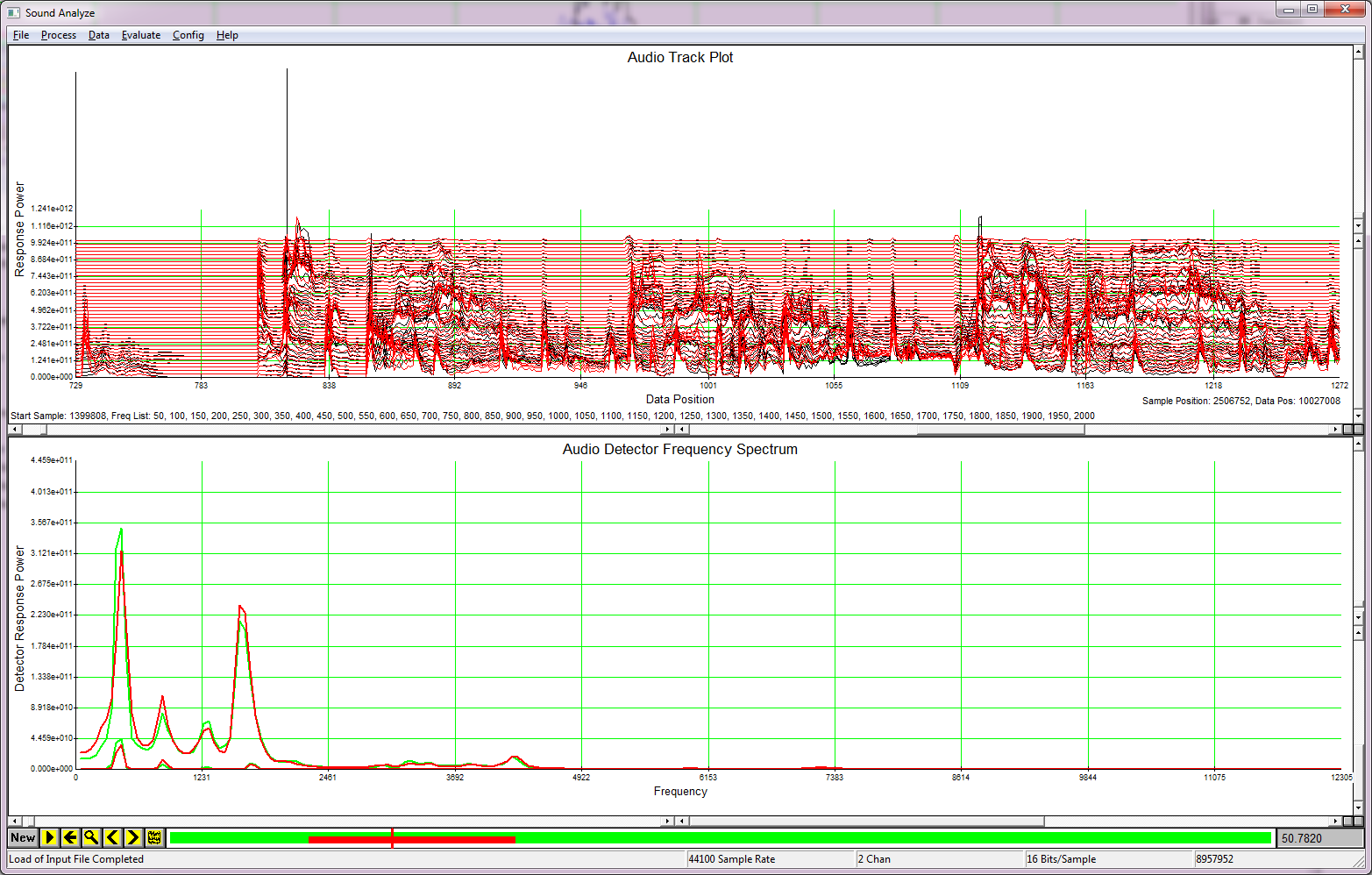
Task: Select the waveform display icon in toolbar
Action: (x=153, y=837)
